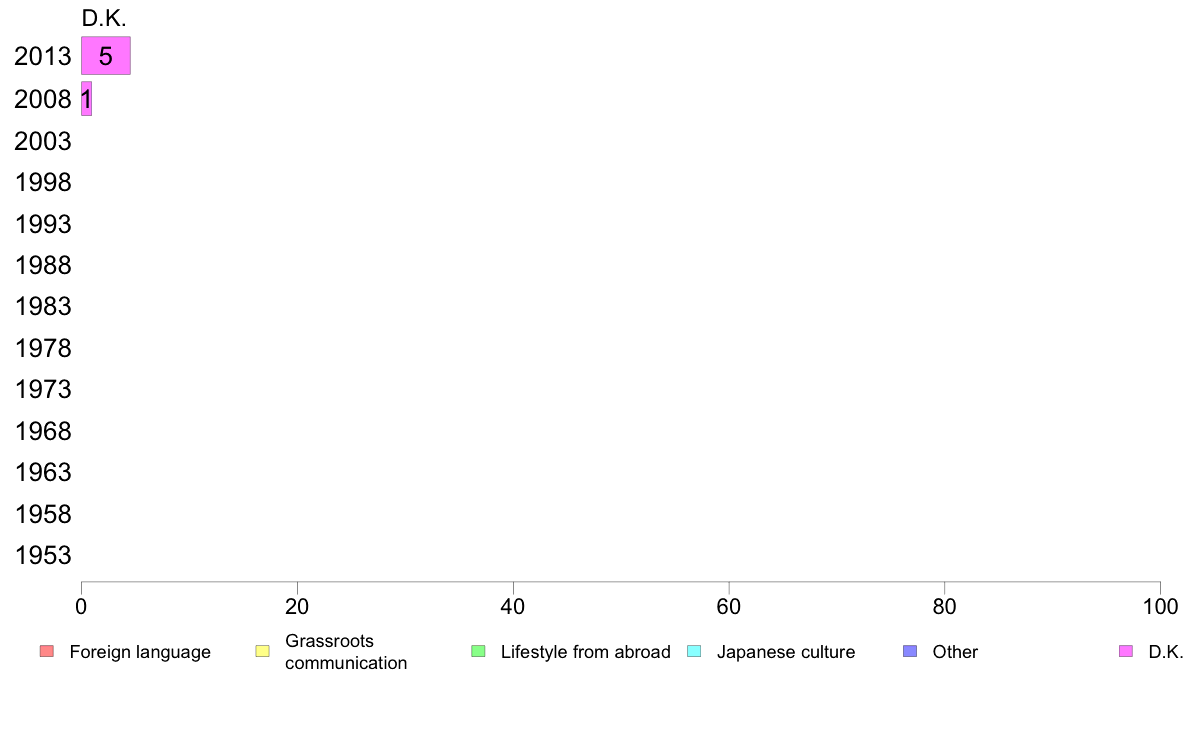Click the 20 tick on the x-axis
The width and height of the screenshot is (1188, 736).
pos(297,606)
